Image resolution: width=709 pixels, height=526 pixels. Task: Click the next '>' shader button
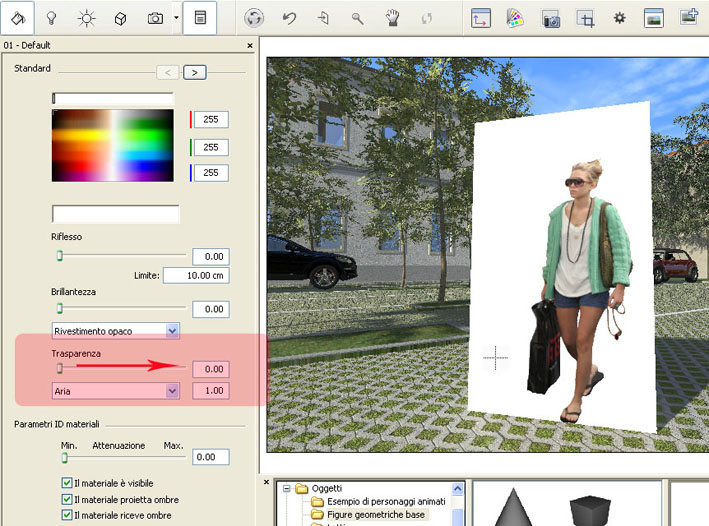[x=195, y=71]
